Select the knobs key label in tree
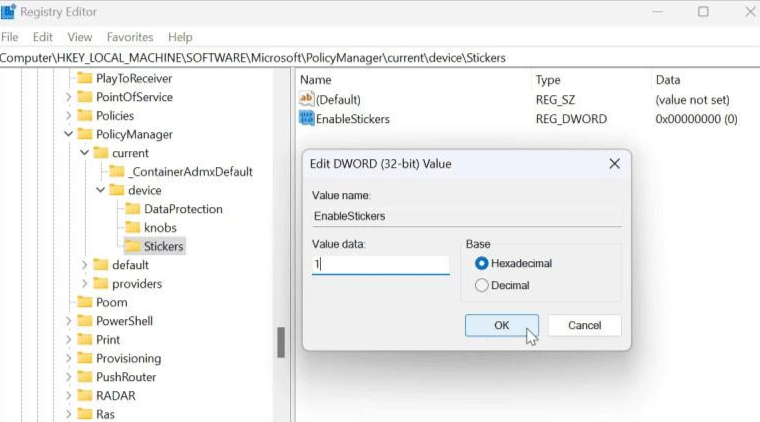Image resolution: width=760 pixels, height=422 pixels. point(160,227)
